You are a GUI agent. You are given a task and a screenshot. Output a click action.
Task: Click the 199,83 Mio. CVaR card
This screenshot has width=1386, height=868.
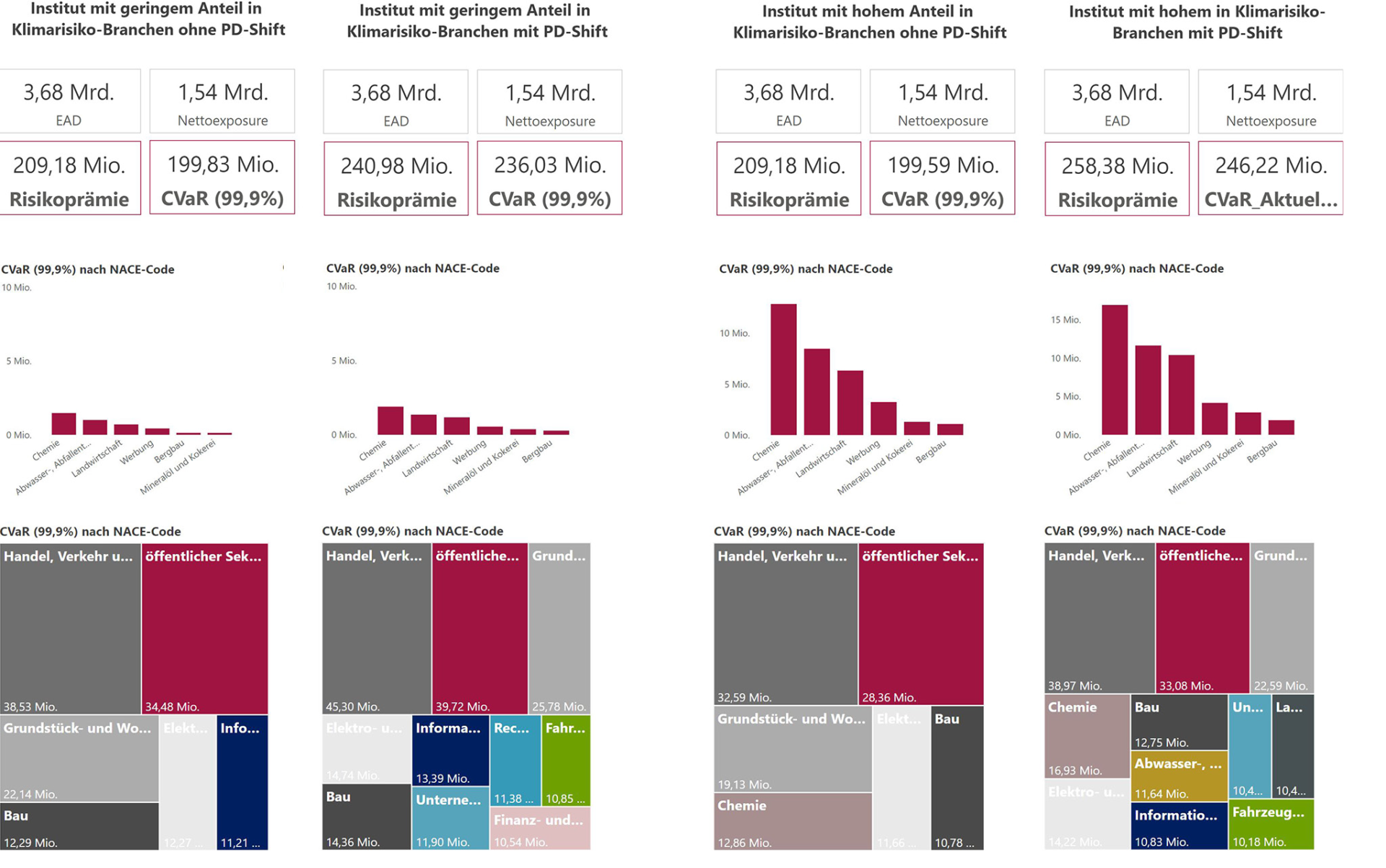coord(222,177)
